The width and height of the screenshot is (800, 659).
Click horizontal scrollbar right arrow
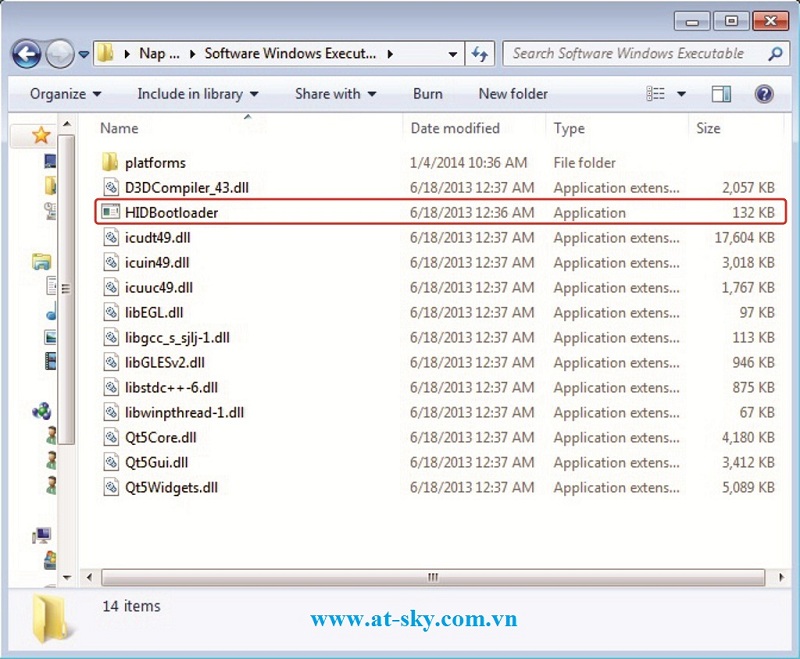tap(781, 577)
